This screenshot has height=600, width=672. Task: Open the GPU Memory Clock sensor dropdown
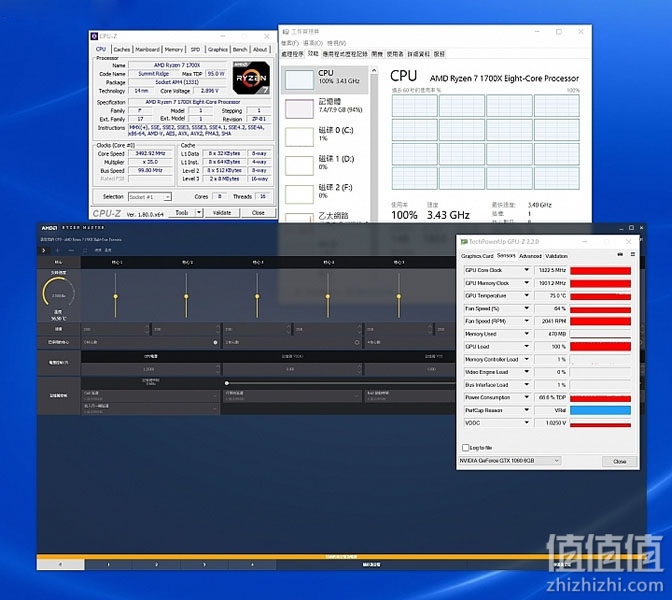[x=527, y=283]
